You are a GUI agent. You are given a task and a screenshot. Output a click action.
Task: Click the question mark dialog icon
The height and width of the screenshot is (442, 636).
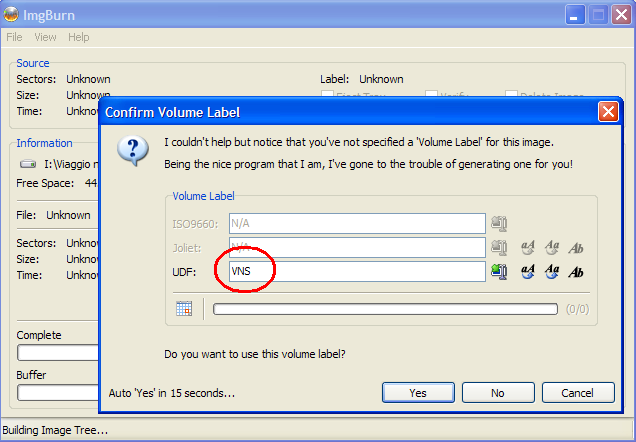[x=133, y=151]
